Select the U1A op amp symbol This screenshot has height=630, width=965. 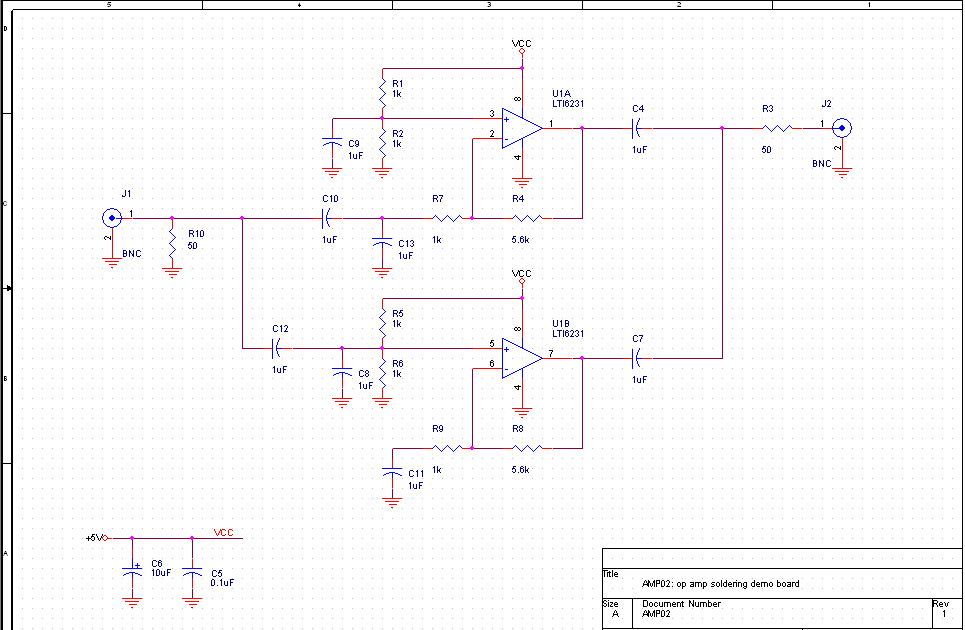pos(521,128)
